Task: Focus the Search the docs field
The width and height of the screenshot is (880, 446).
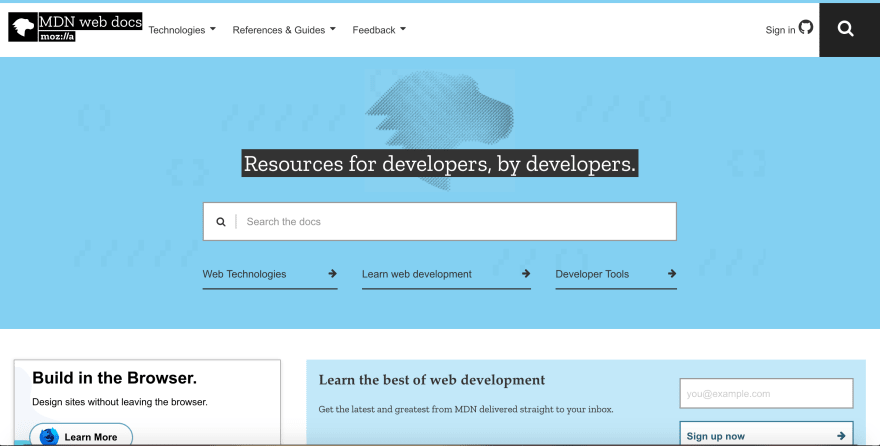Action: coord(439,222)
